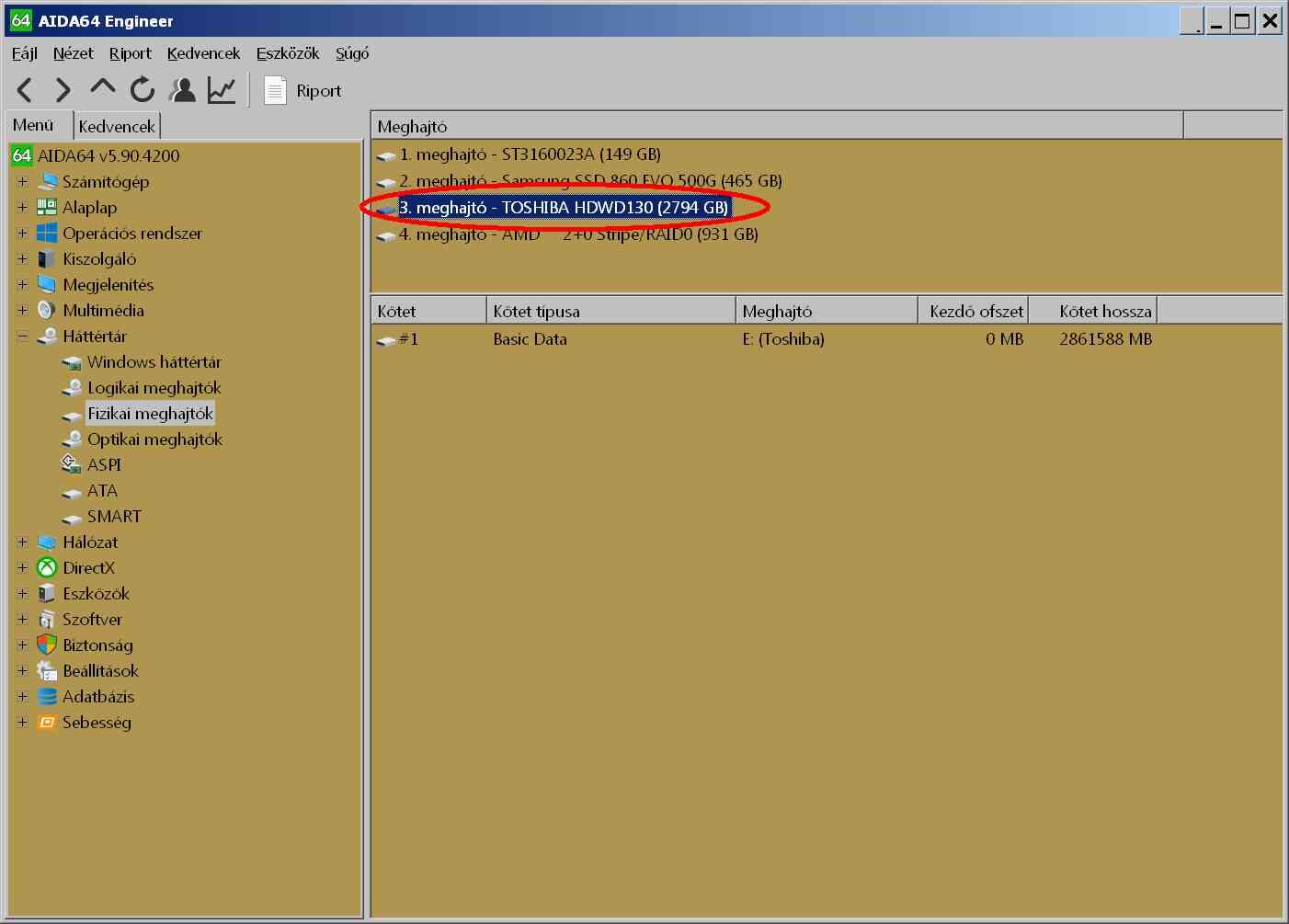Open the Nézet menu
Image resolution: width=1289 pixels, height=924 pixels.
point(73,53)
